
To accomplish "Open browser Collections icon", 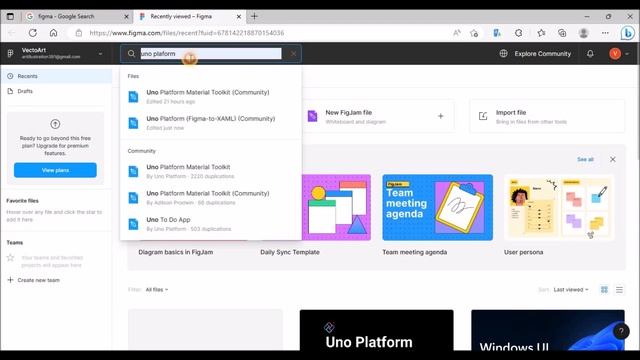I will coord(562,33).
